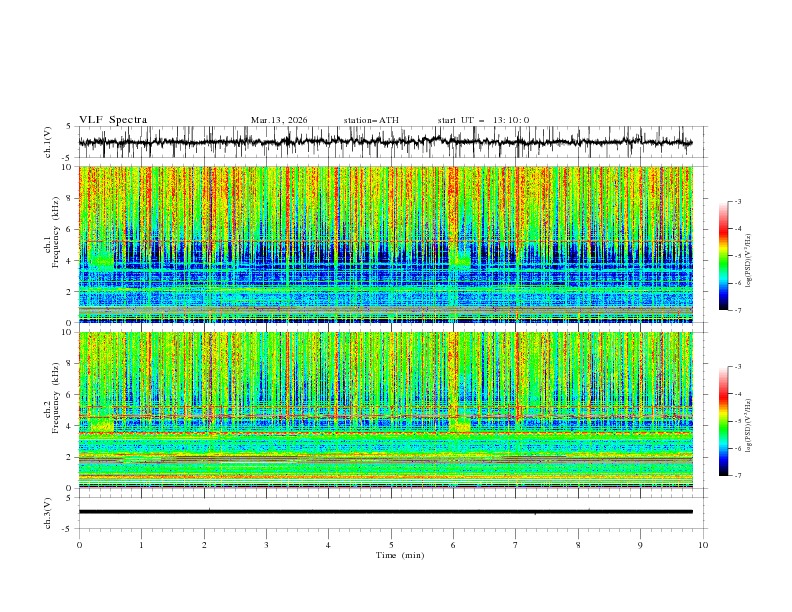Image resolution: width=792 pixels, height=612 pixels.
Task: Click the ch.1 spectrogram plot
Action: [386, 244]
